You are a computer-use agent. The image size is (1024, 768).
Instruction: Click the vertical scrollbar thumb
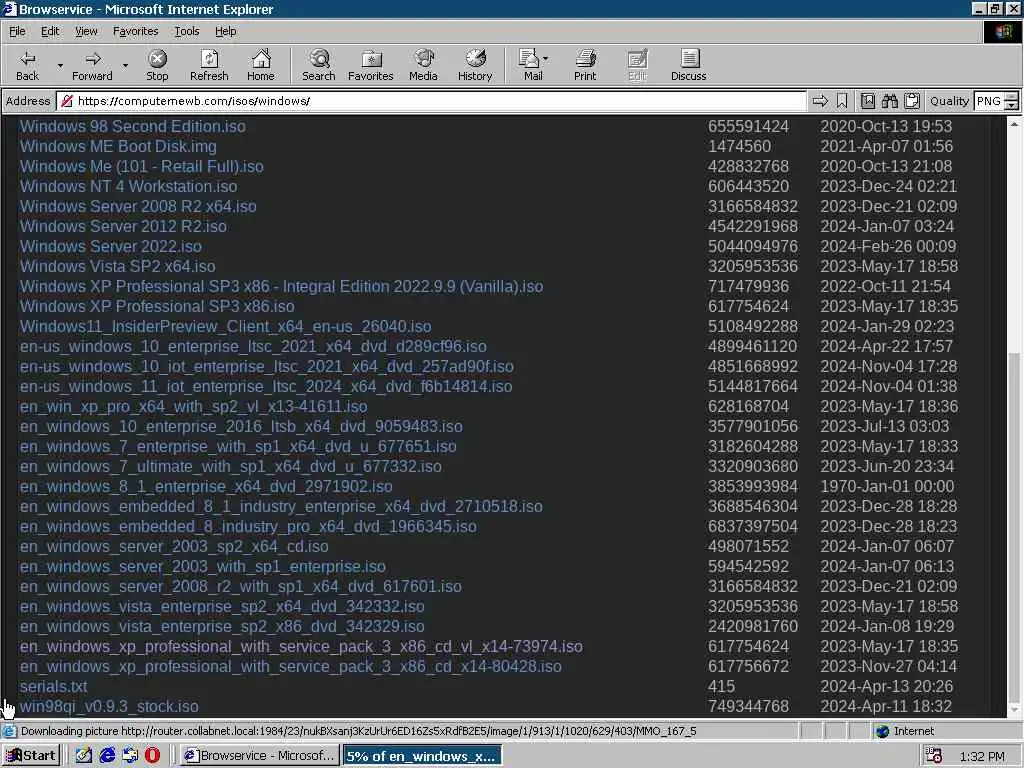point(1014,529)
